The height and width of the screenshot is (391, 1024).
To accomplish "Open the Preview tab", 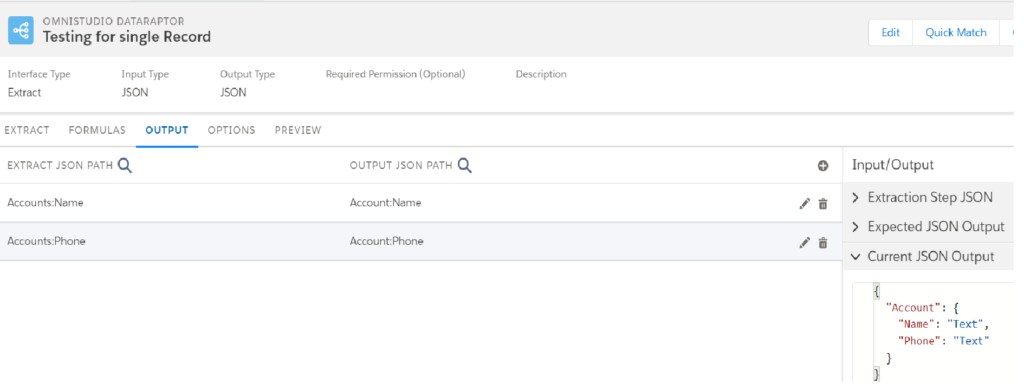I will coord(298,130).
